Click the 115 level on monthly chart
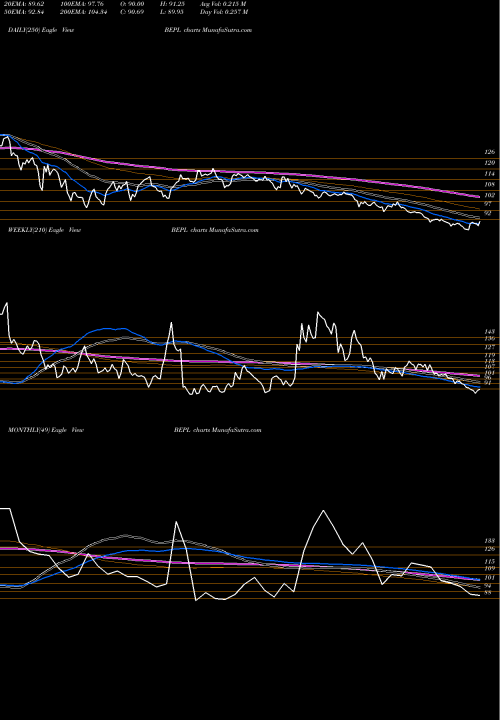 pyautogui.click(x=490, y=562)
